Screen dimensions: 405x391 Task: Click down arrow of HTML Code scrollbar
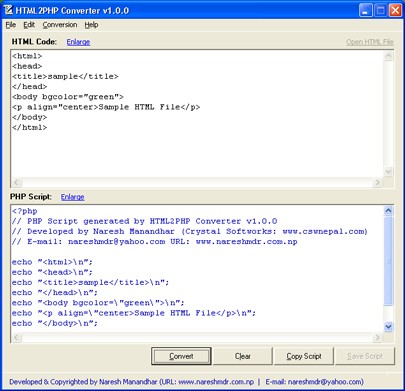388,172
